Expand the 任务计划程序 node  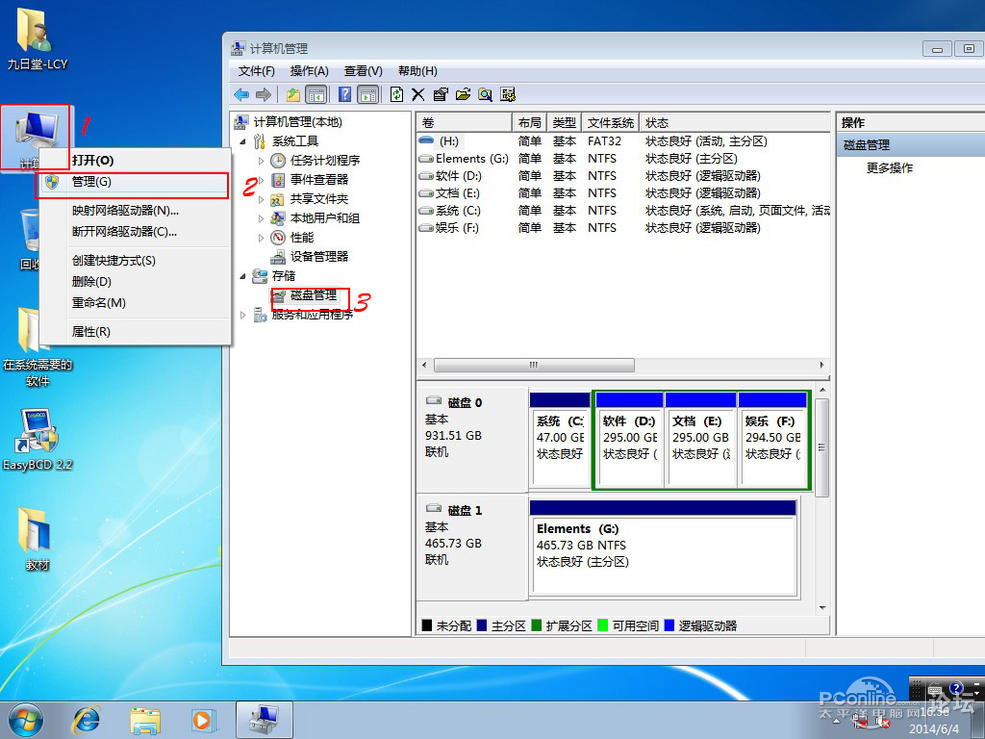[261, 161]
